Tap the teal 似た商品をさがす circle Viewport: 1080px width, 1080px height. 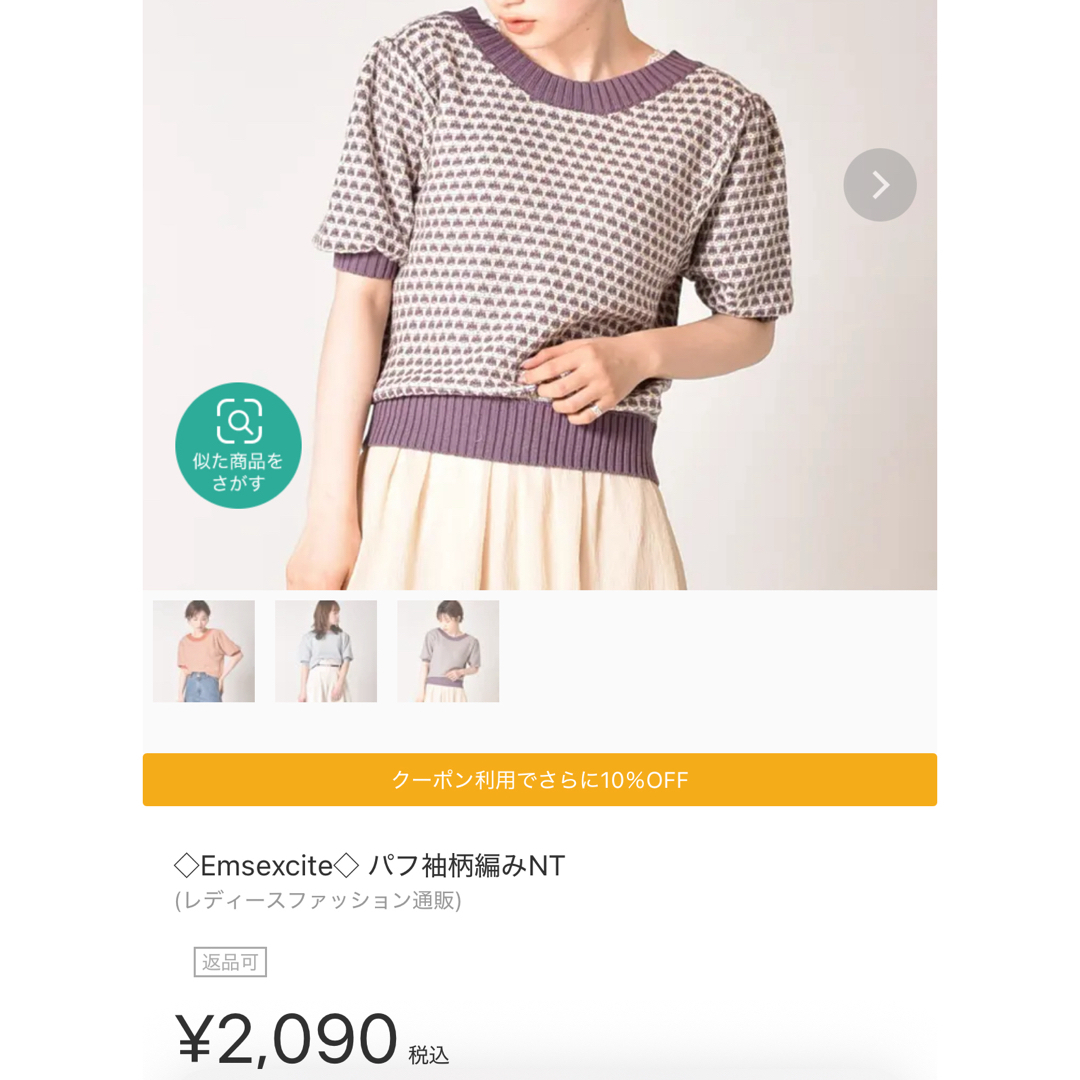pyautogui.click(x=238, y=446)
